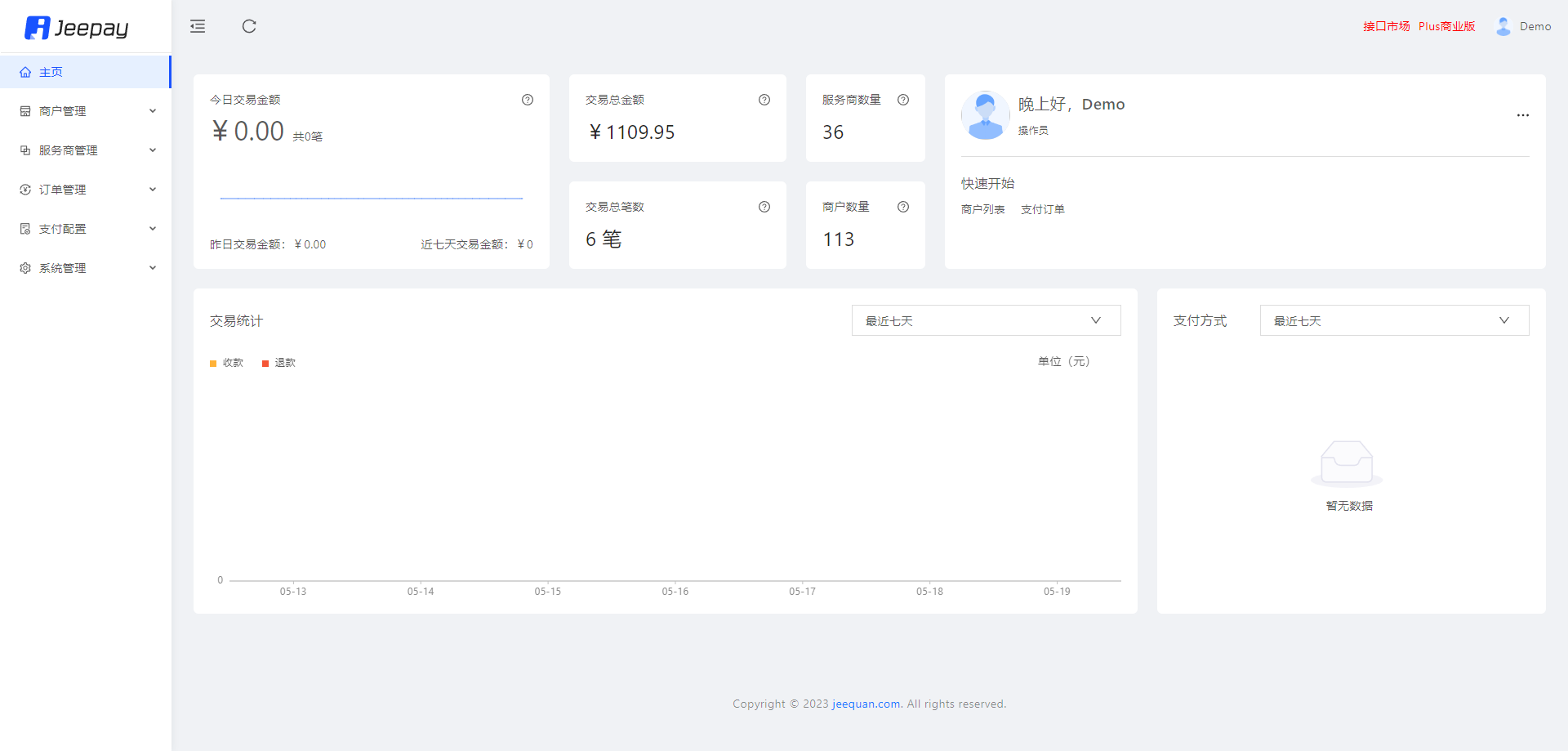Click help icon beside 交易总金额

point(764,100)
